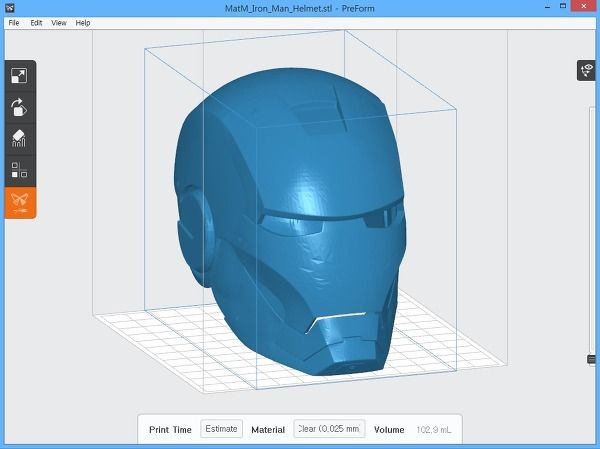Click the Material label
Screen dimensions: 600x449
click(268, 430)
